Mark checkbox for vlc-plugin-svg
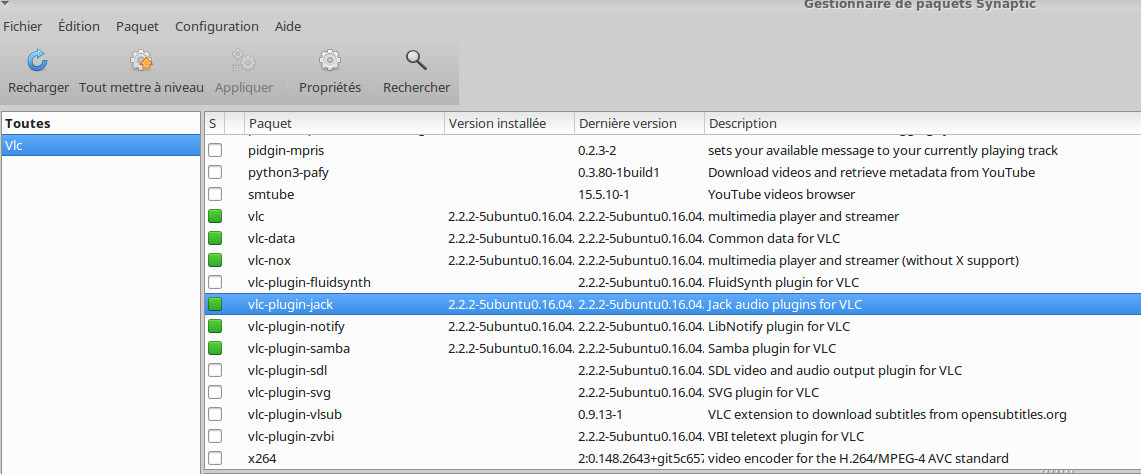Image resolution: width=1141 pixels, height=474 pixels. (215, 392)
